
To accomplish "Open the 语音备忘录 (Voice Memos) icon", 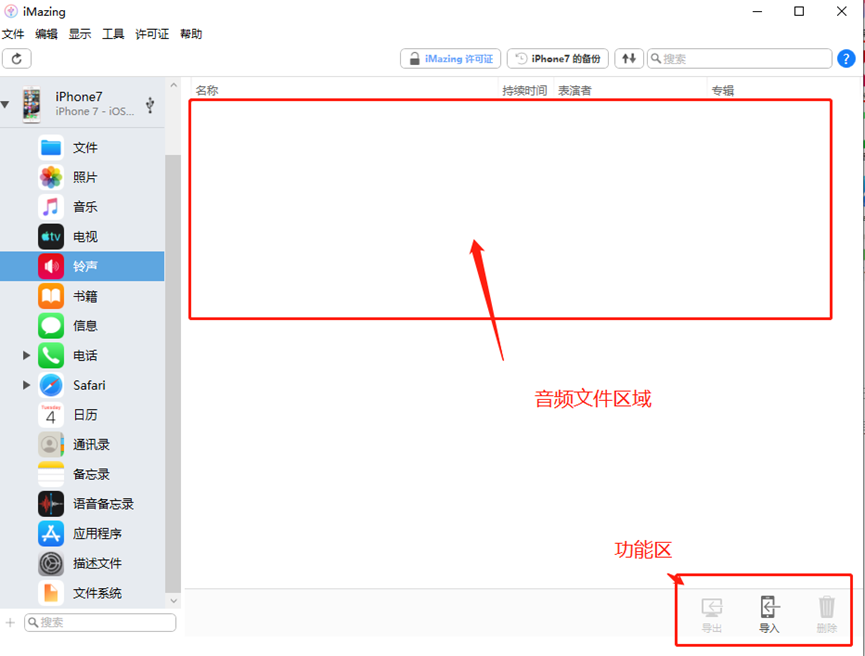I will tap(51, 504).
